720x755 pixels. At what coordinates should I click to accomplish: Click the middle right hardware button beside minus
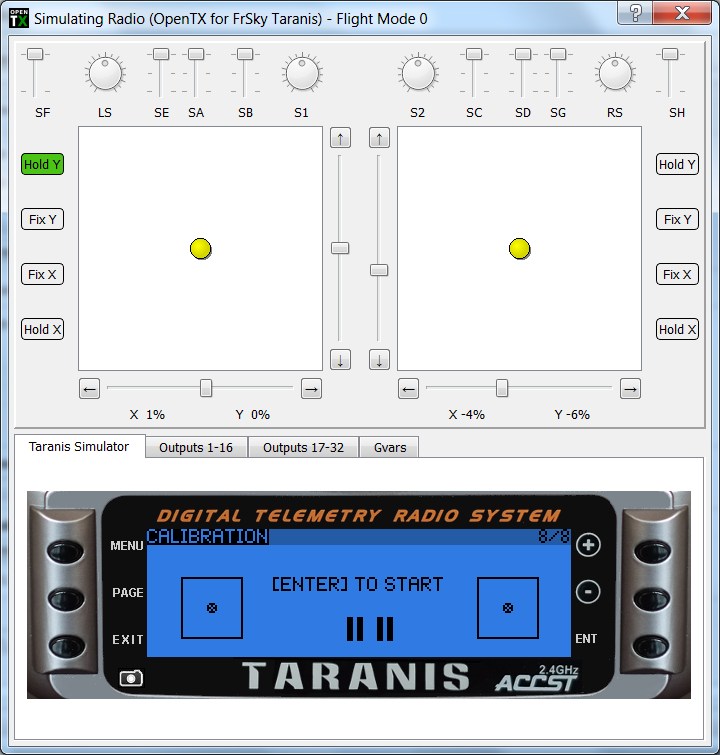click(652, 599)
